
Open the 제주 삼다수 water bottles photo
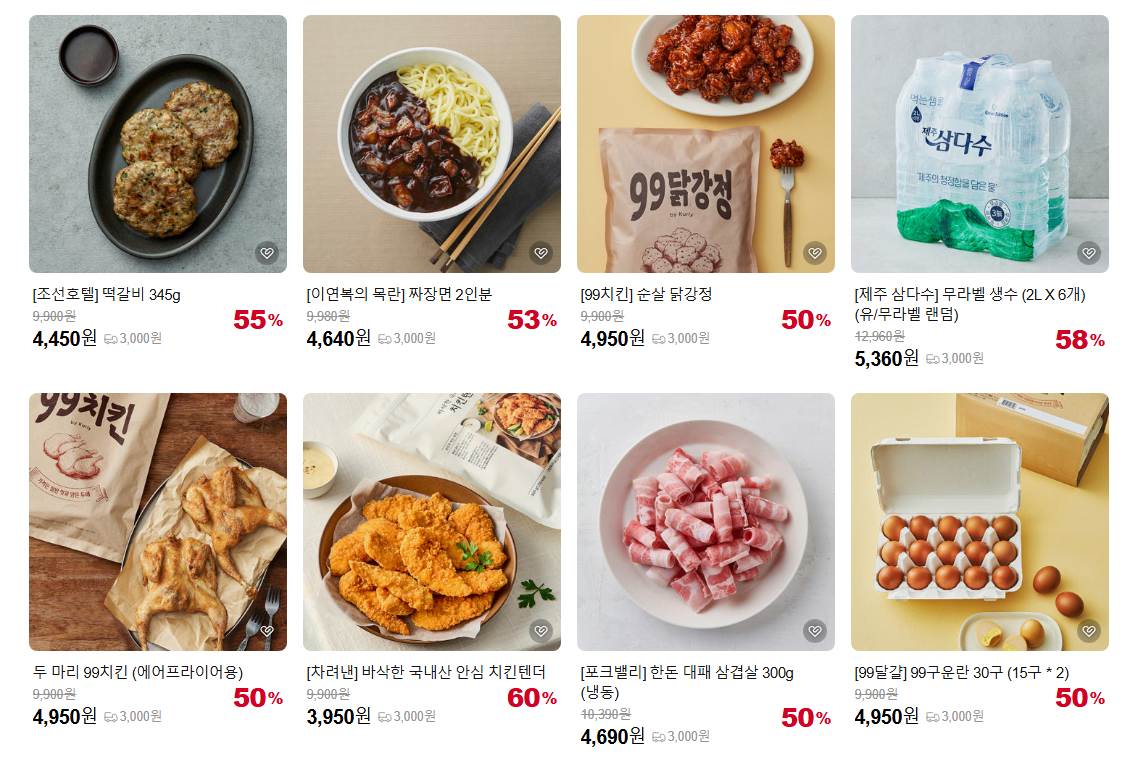click(x=980, y=144)
